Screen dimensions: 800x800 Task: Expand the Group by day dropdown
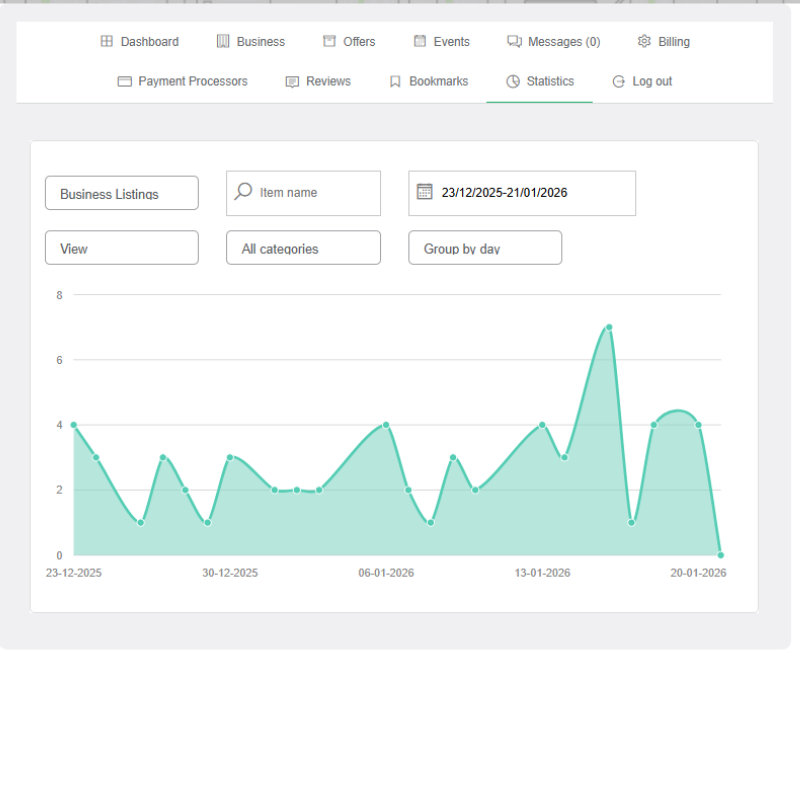point(485,248)
